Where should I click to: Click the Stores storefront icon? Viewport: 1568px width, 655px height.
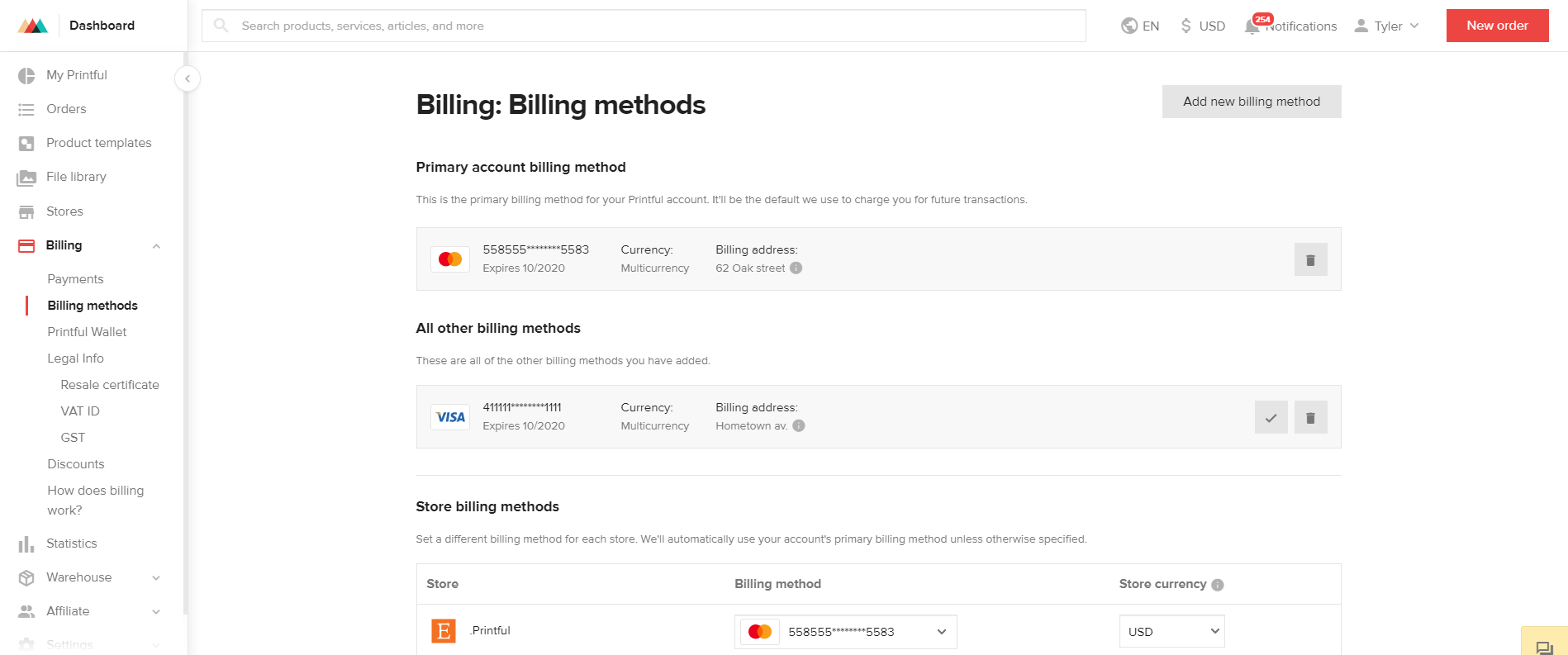click(x=26, y=211)
